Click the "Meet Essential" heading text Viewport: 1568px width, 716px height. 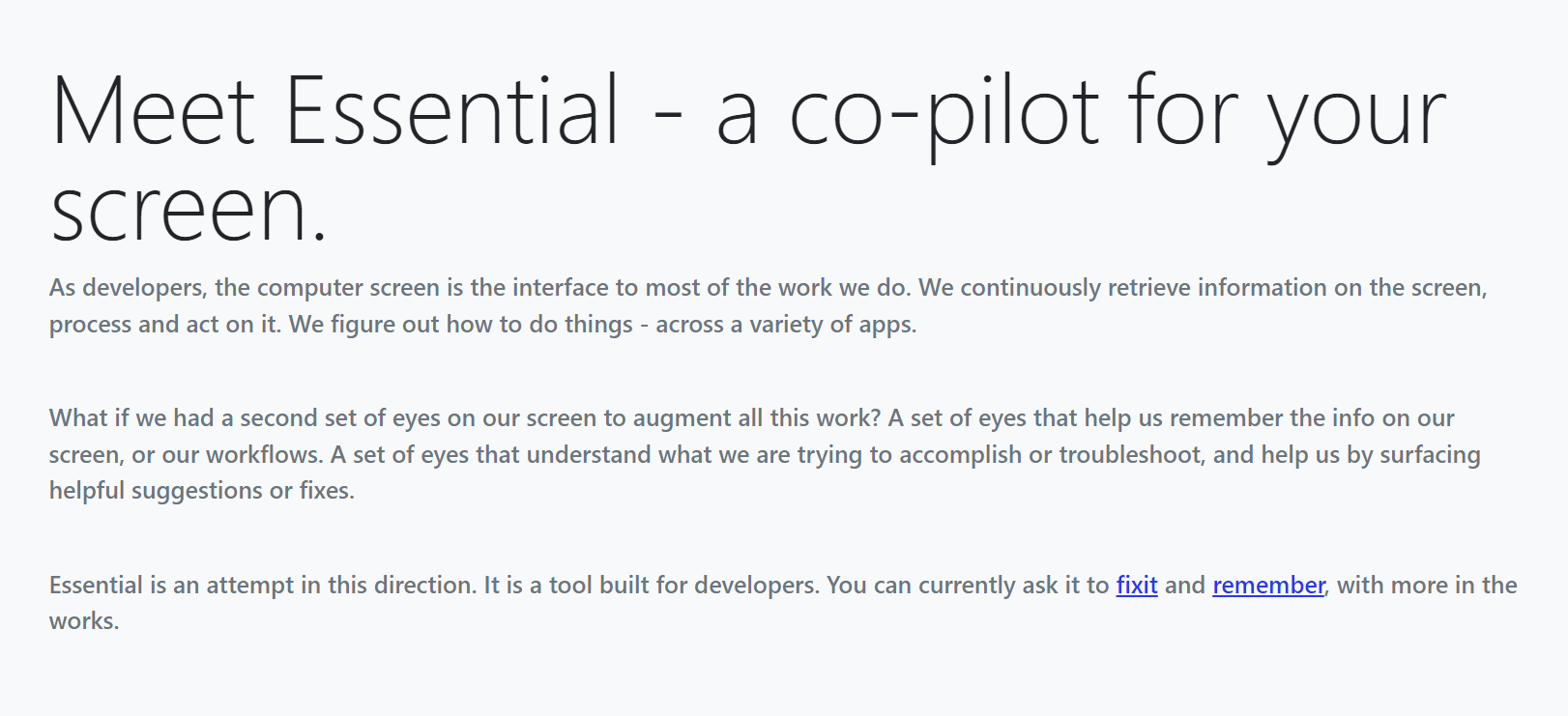334,111
